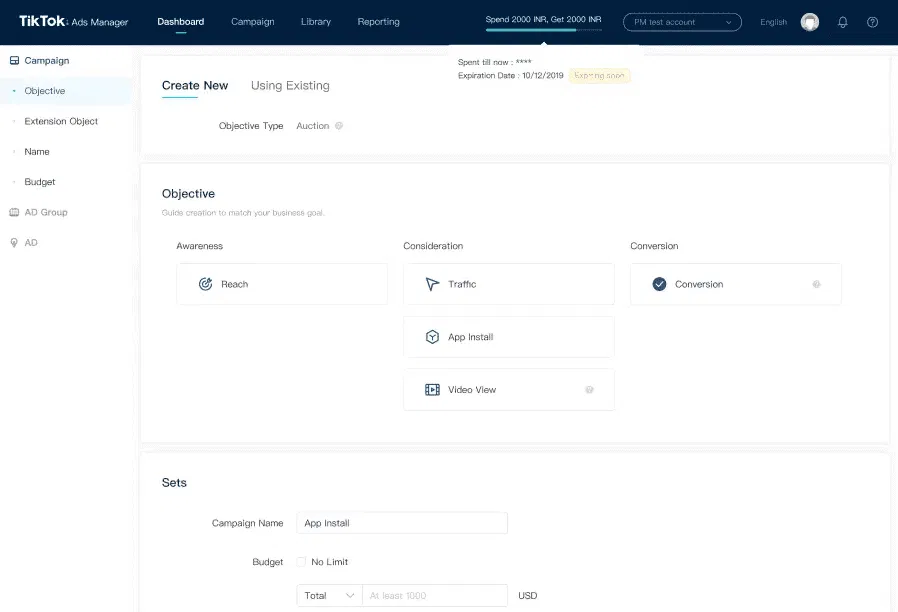Click info icon beside Auction
The image size is (898, 612).
[x=339, y=126]
